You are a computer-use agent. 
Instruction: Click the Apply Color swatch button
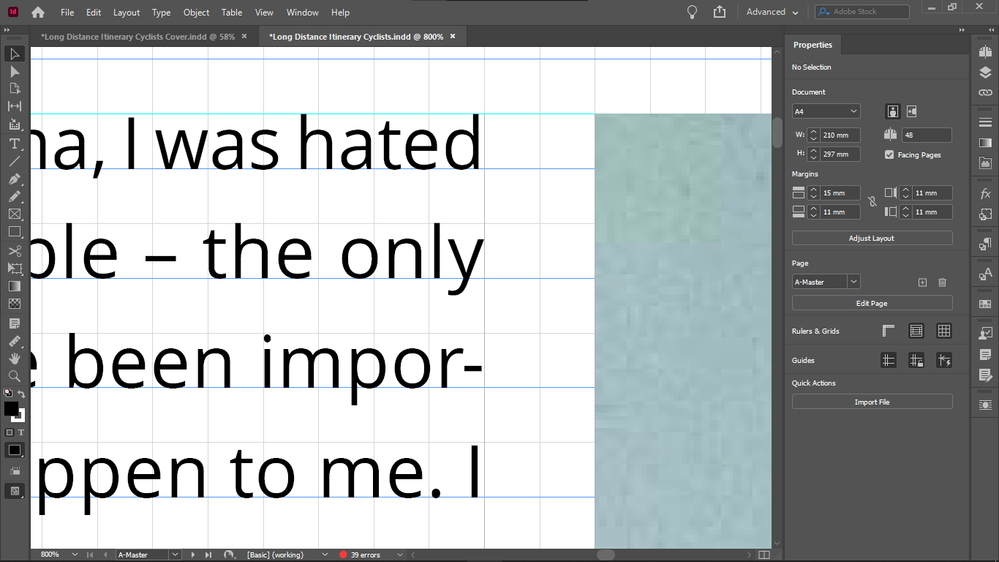point(14,450)
